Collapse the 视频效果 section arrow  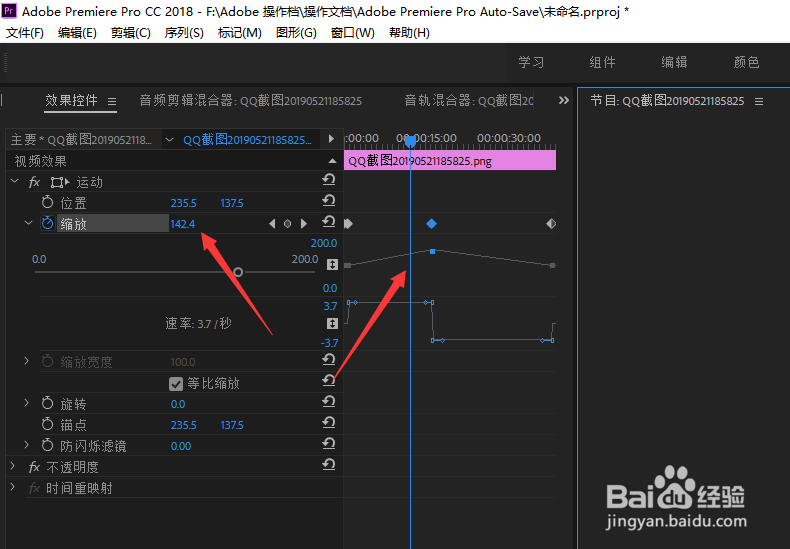332,161
